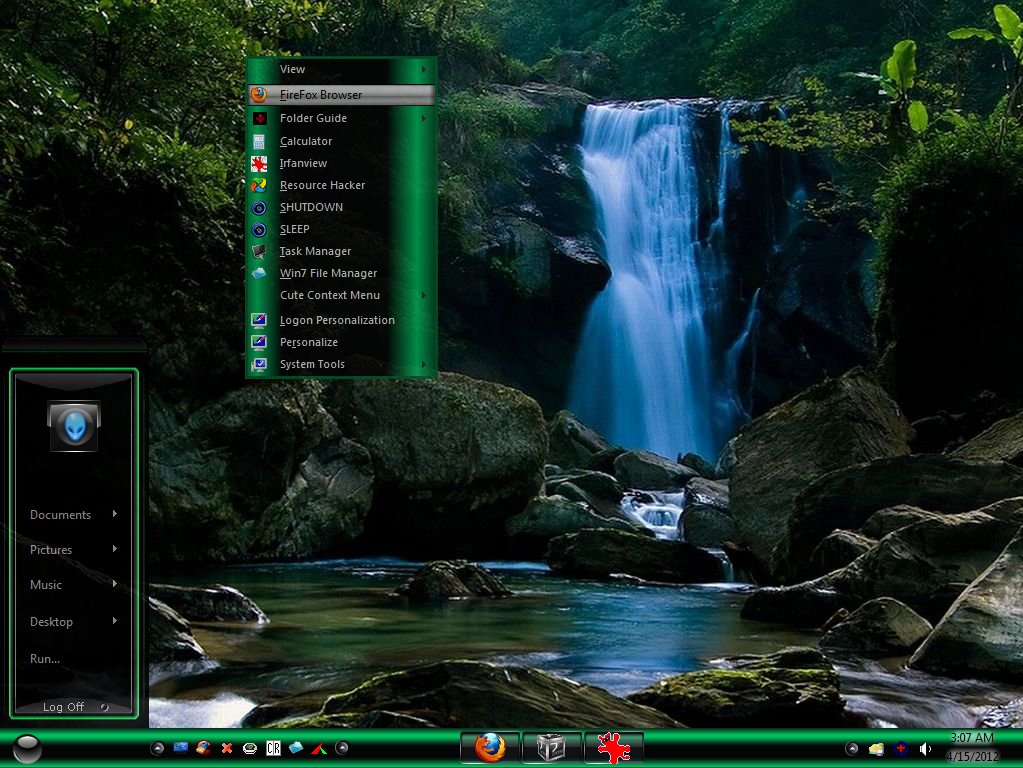Click the System Tools icon

pos(259,364)
